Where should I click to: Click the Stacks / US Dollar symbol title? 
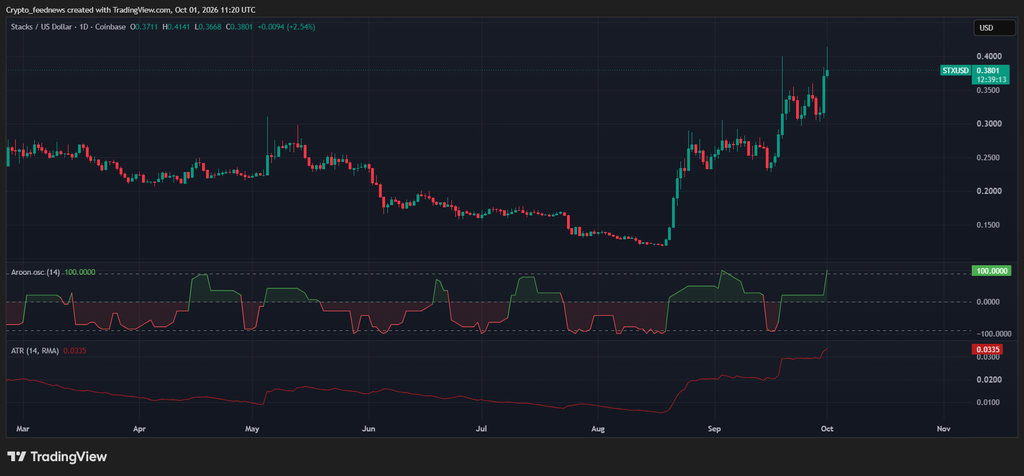(x=43, y=27)
